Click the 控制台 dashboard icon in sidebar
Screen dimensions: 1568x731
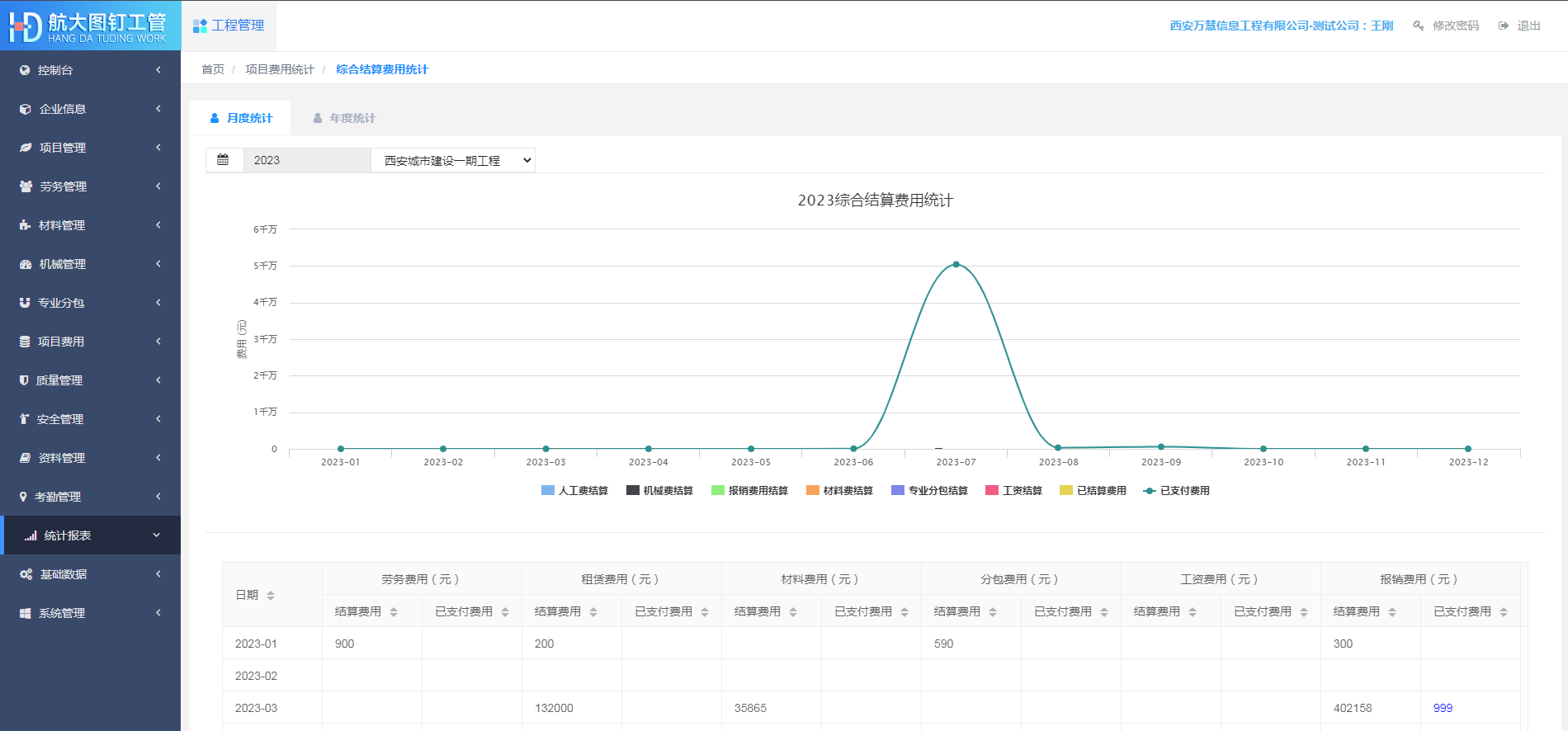pos(25,70)
